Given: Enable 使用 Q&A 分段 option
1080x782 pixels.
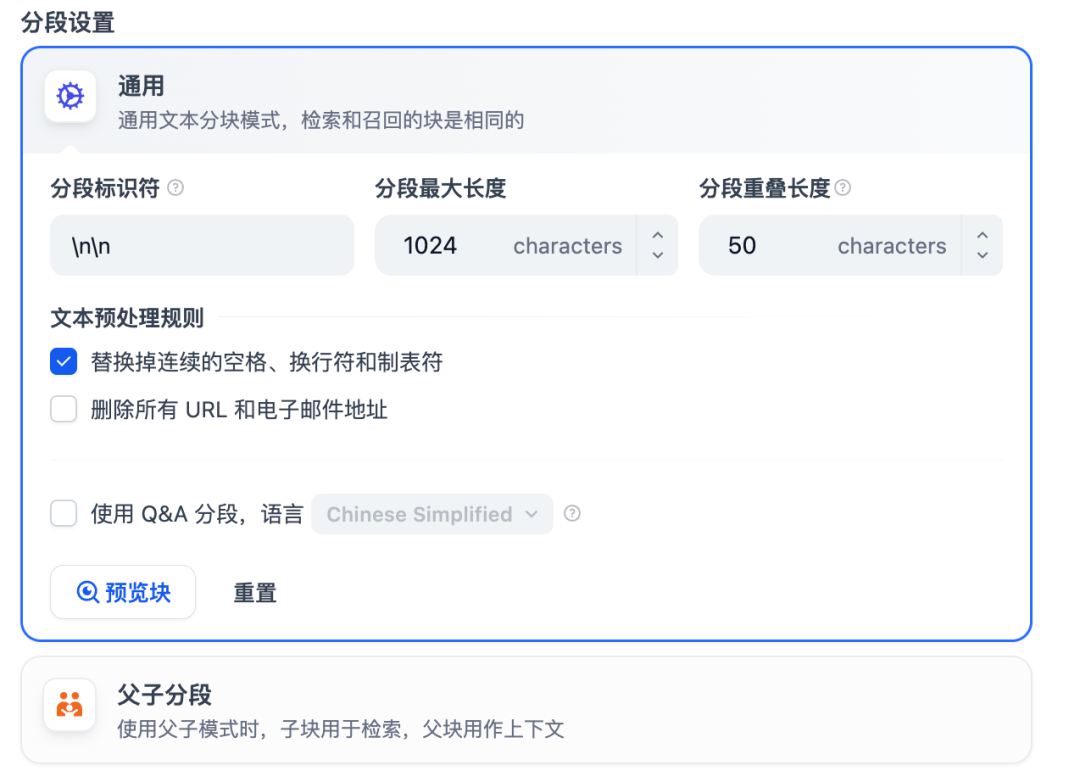Looking at the screenshot, I should point(63,513).
